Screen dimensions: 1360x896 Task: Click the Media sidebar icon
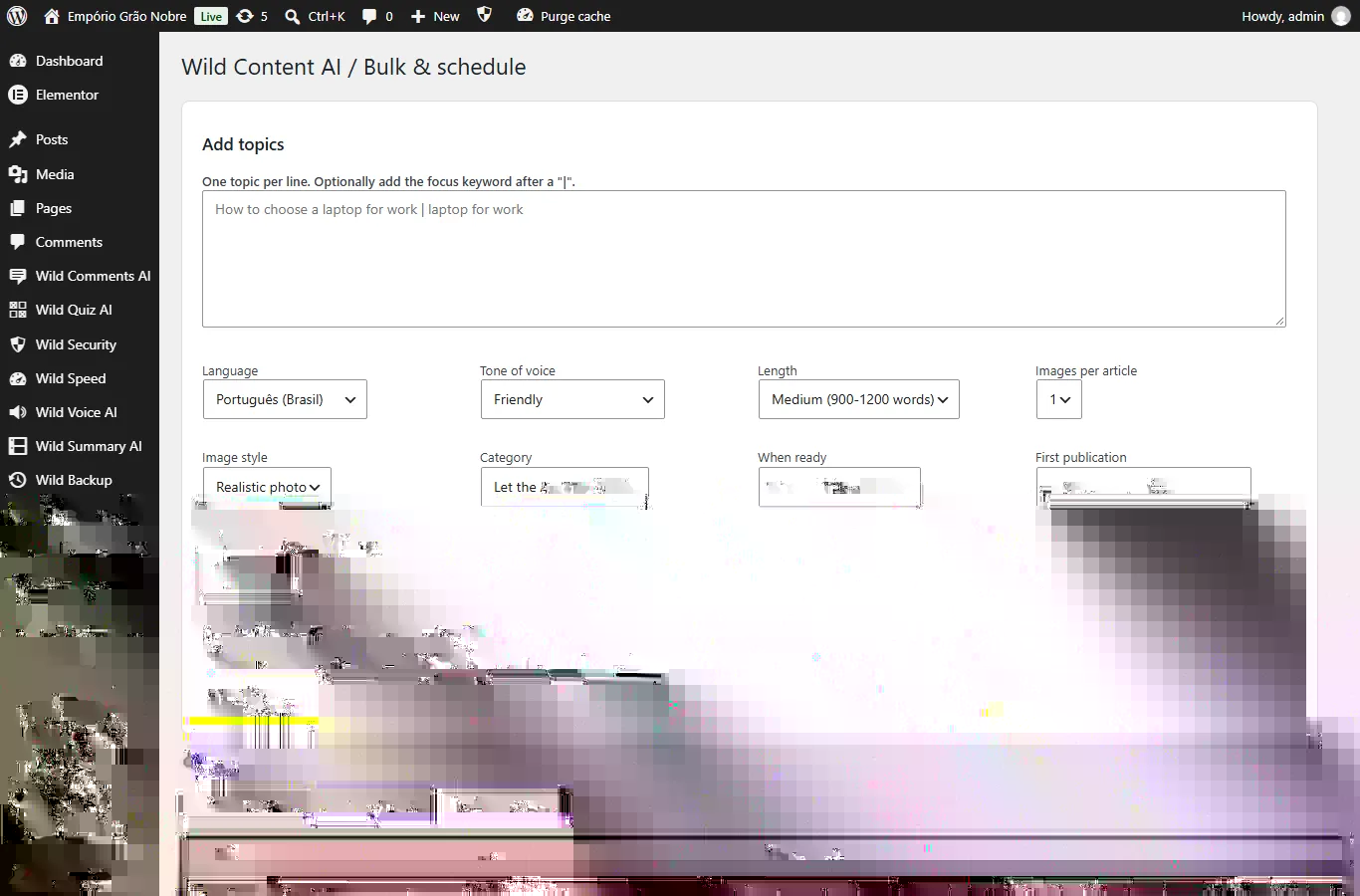tap(17, 174)
